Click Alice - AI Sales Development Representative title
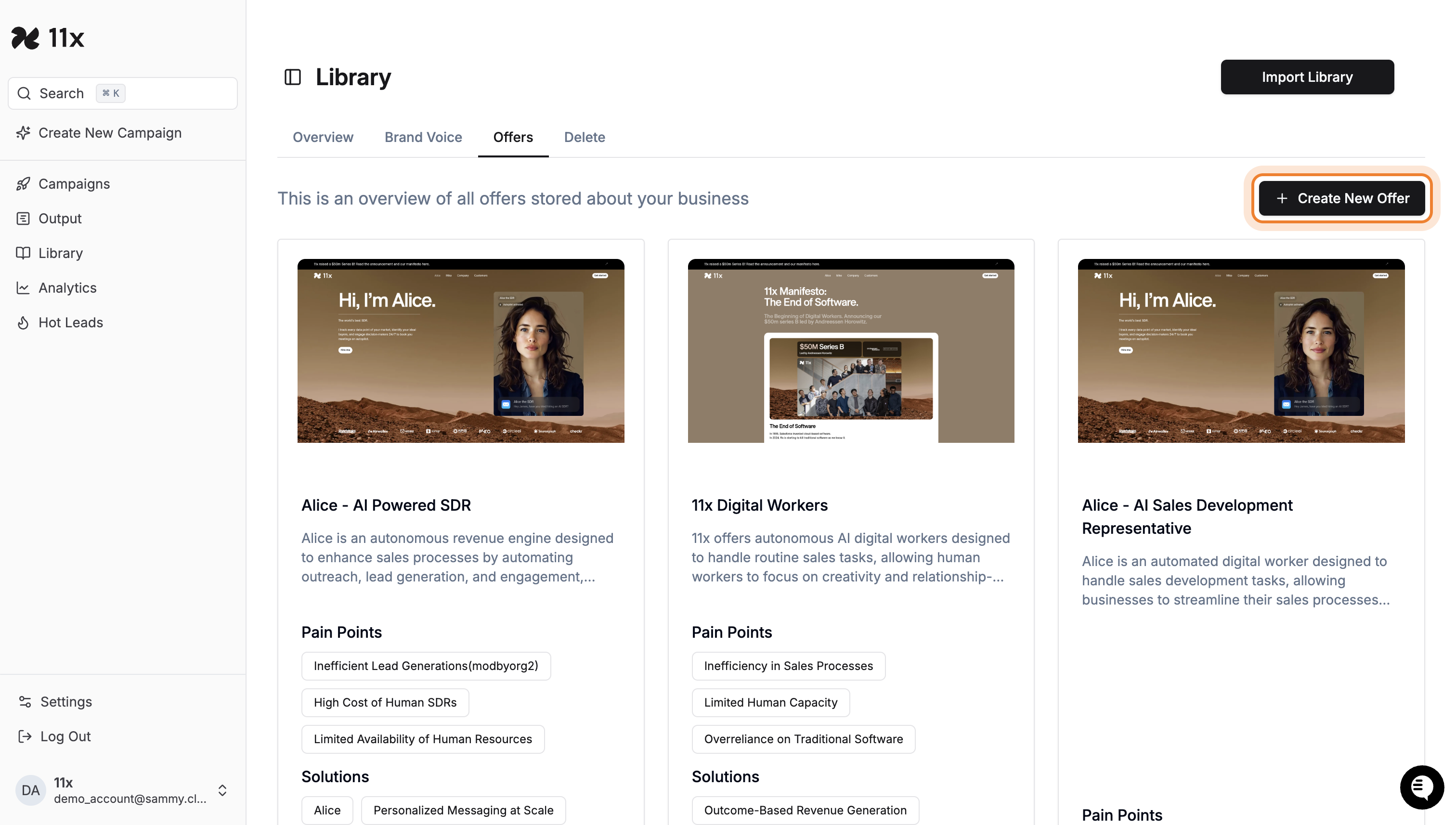The width and height of the screenshot is (1456, 825). (1187, 517)
